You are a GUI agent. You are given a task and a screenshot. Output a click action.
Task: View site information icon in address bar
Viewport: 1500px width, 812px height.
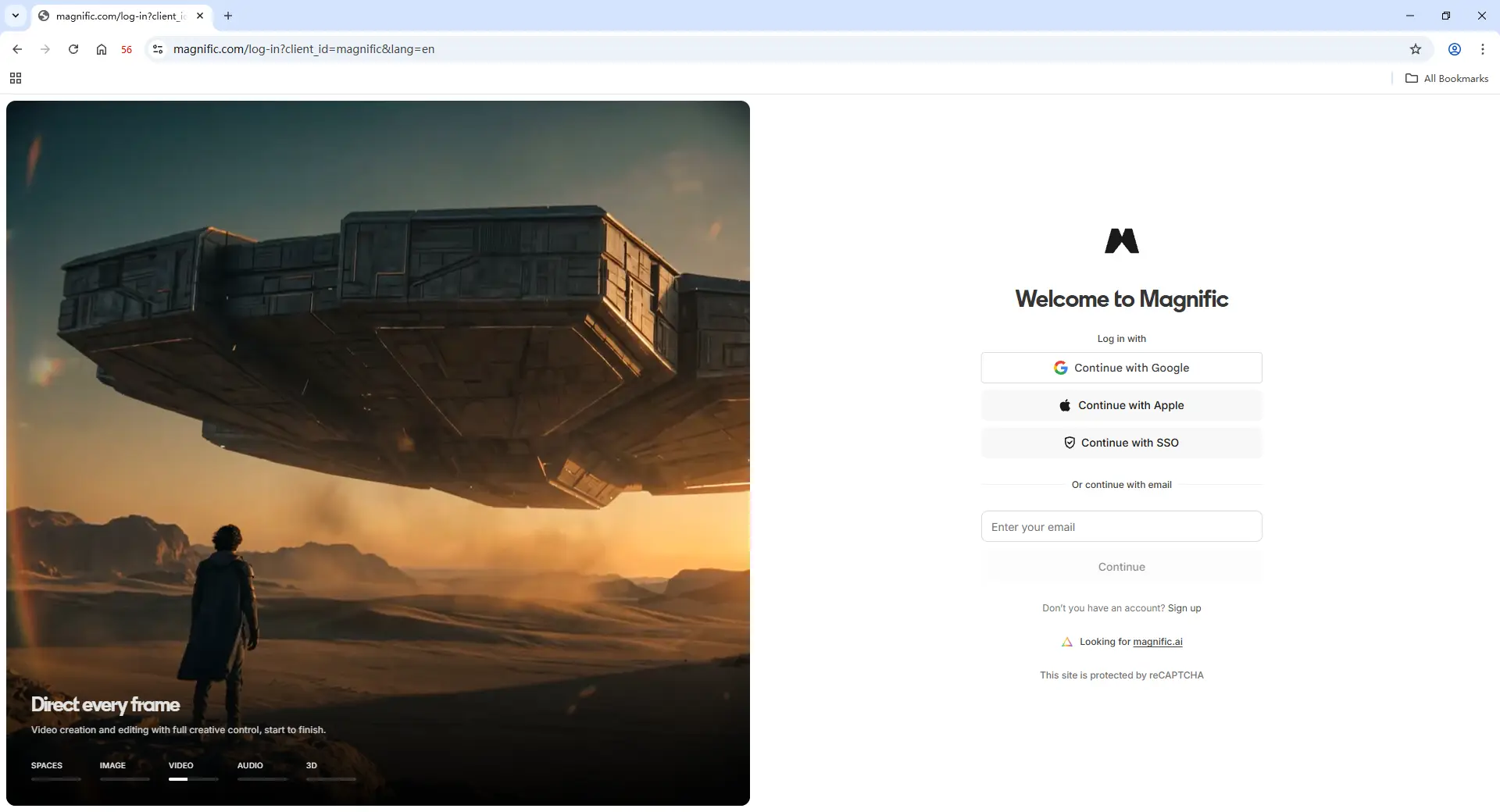coord(158,49)
